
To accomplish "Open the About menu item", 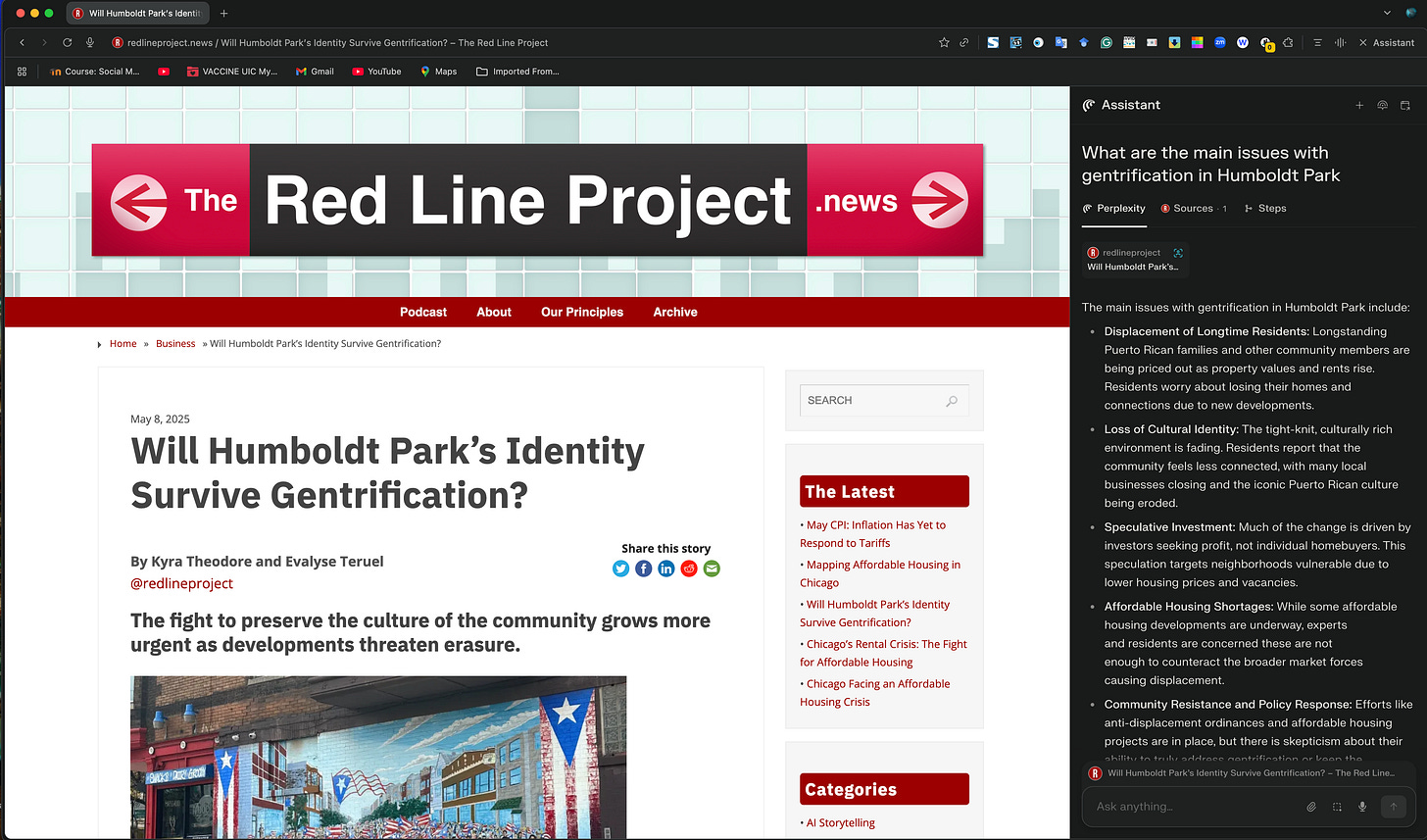I will (494, 312).
